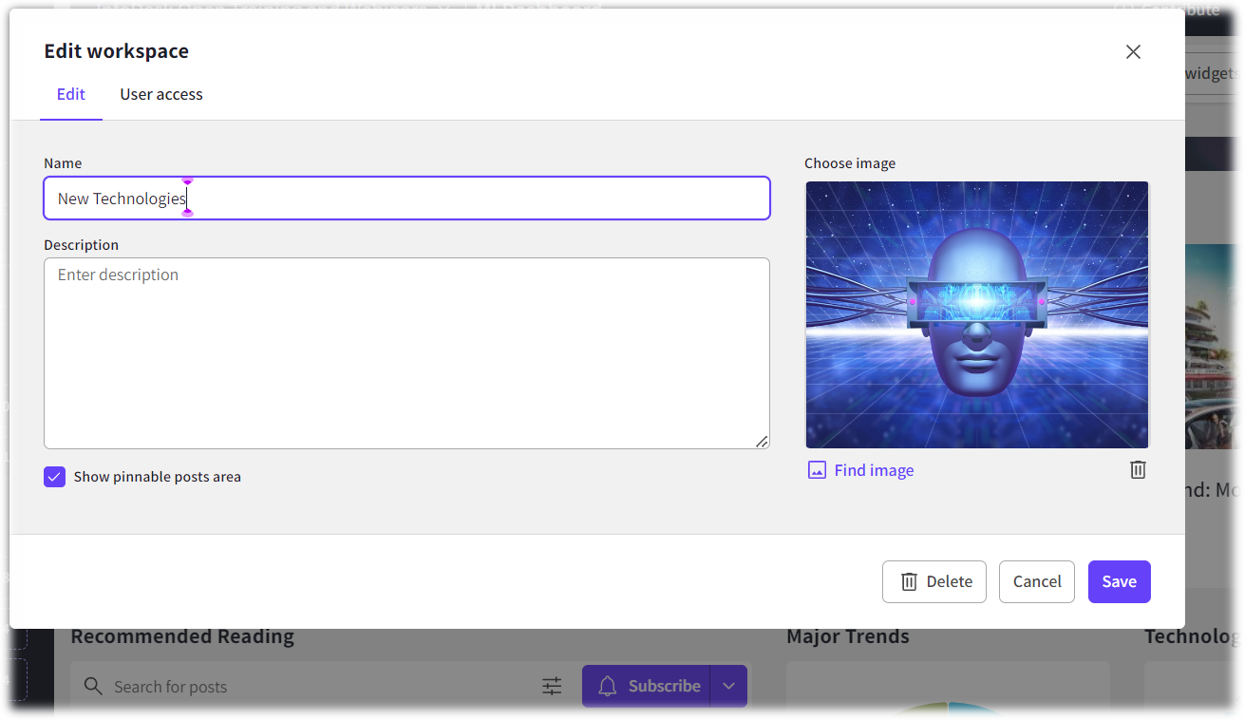Click the bell icon on the Subscribe button
This screenshot has width=1244, height=720.
607,686
